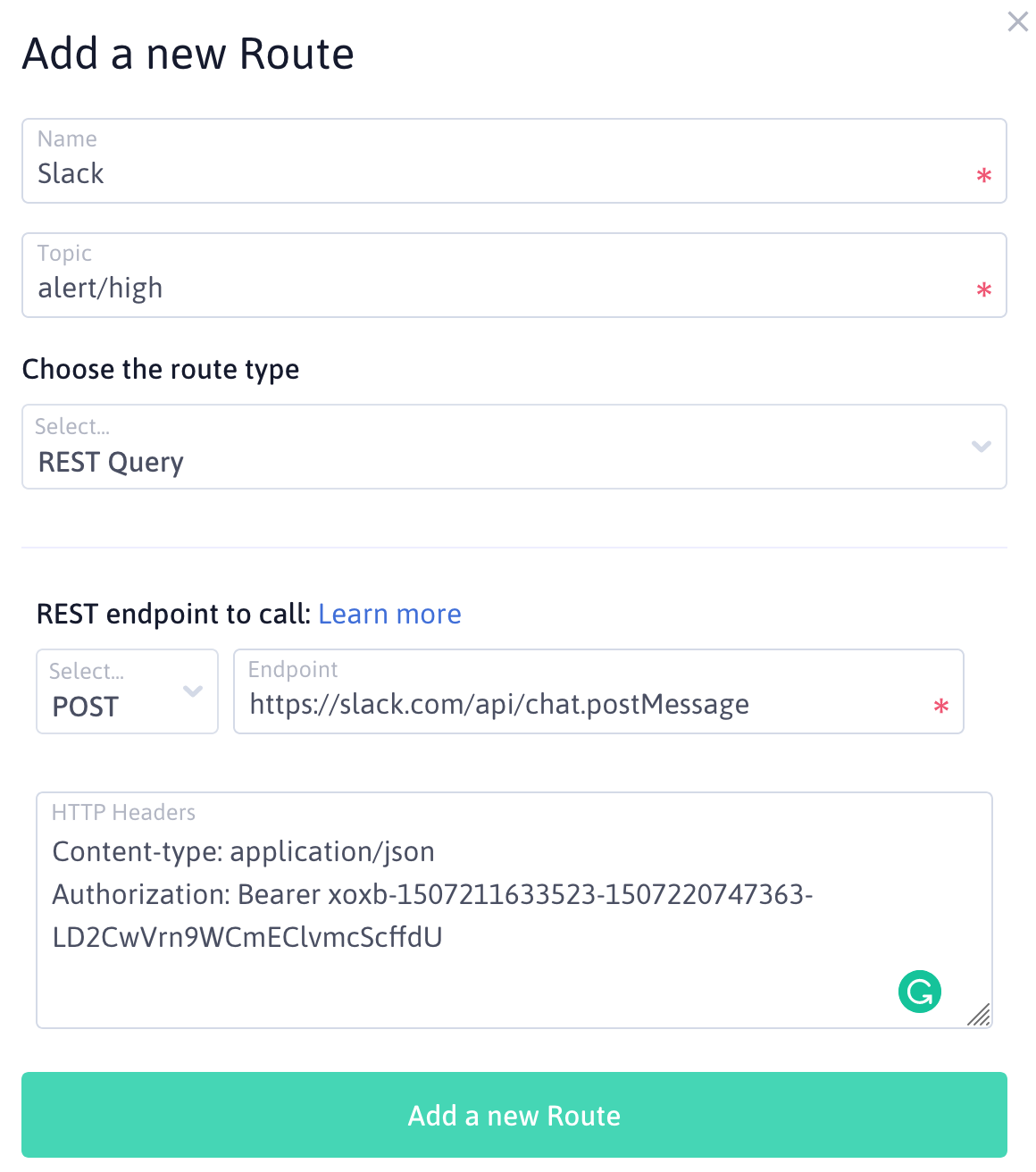This screenshot has height=1172, width=1036.
Task: Click the Content-type header line
Action: point(244,852)
